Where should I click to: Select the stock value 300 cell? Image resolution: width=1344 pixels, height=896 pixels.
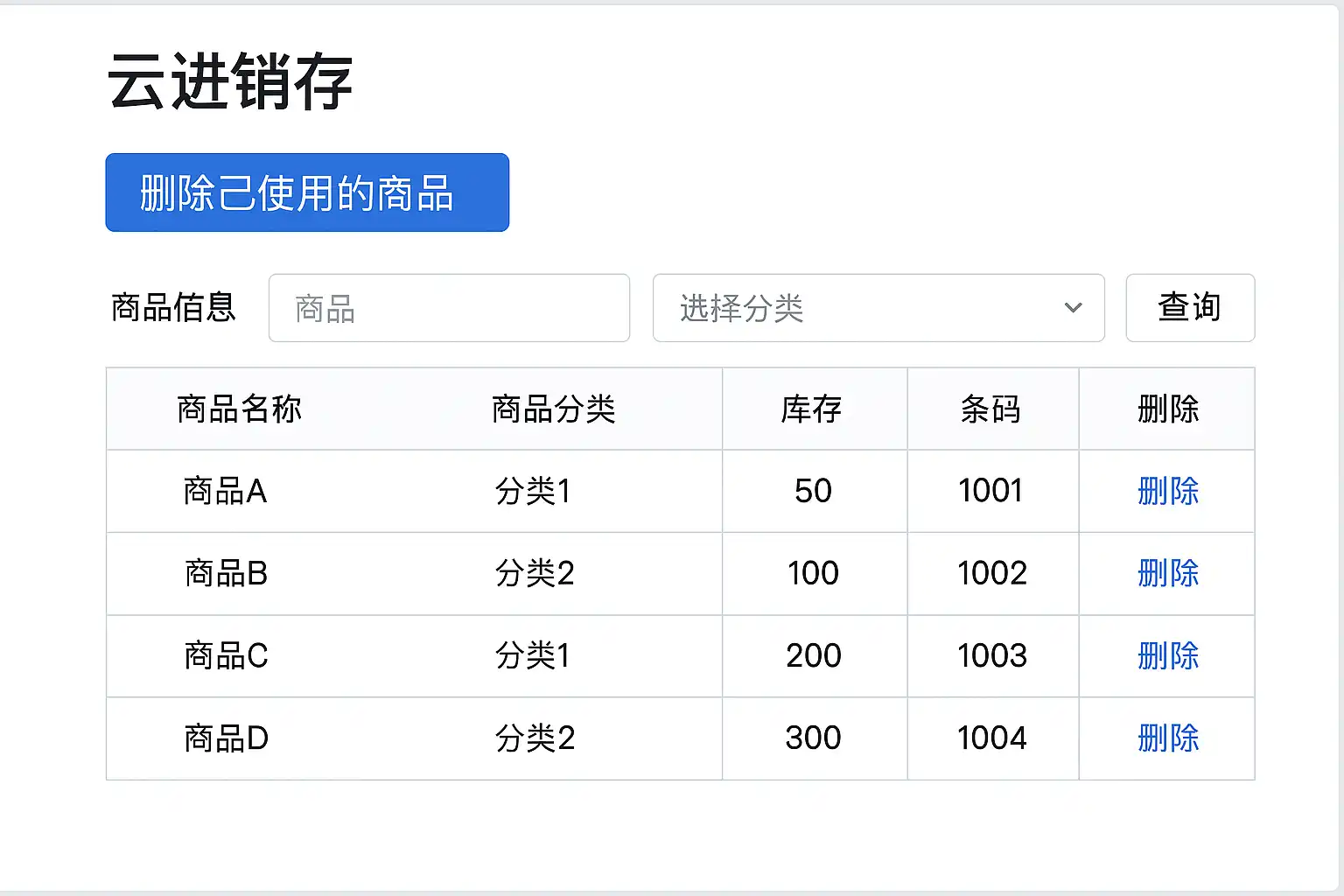coord(813,738)
